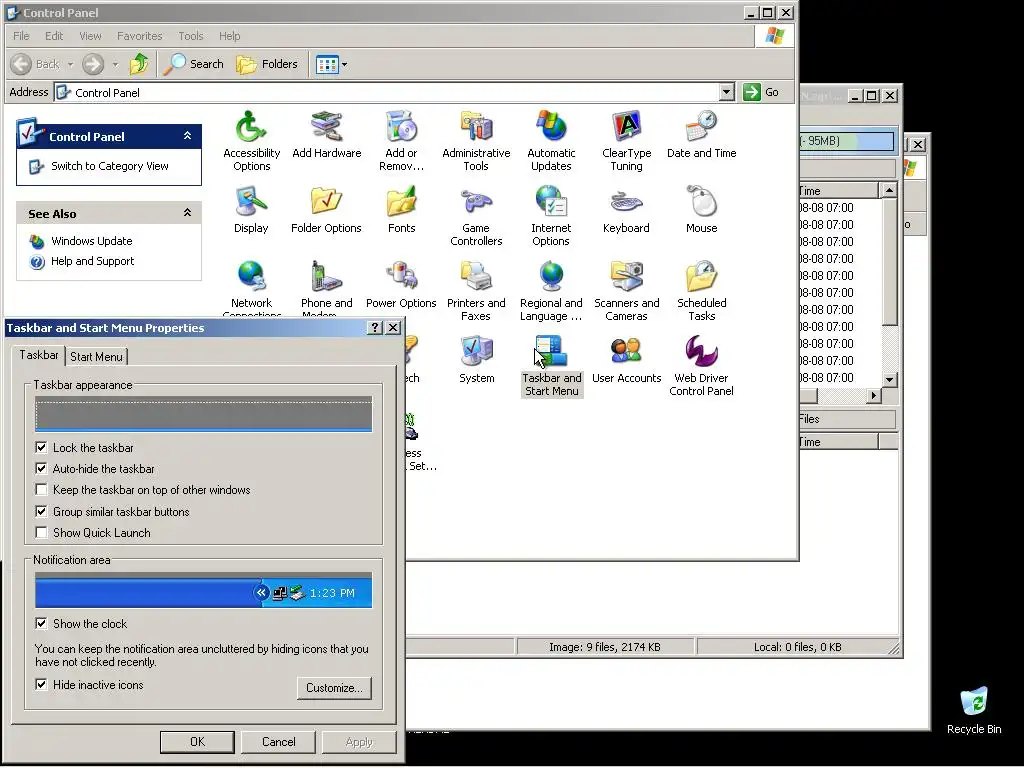Open the System applet icon
The height and width of the screenshot is (768, 1024).
(476, 360)
